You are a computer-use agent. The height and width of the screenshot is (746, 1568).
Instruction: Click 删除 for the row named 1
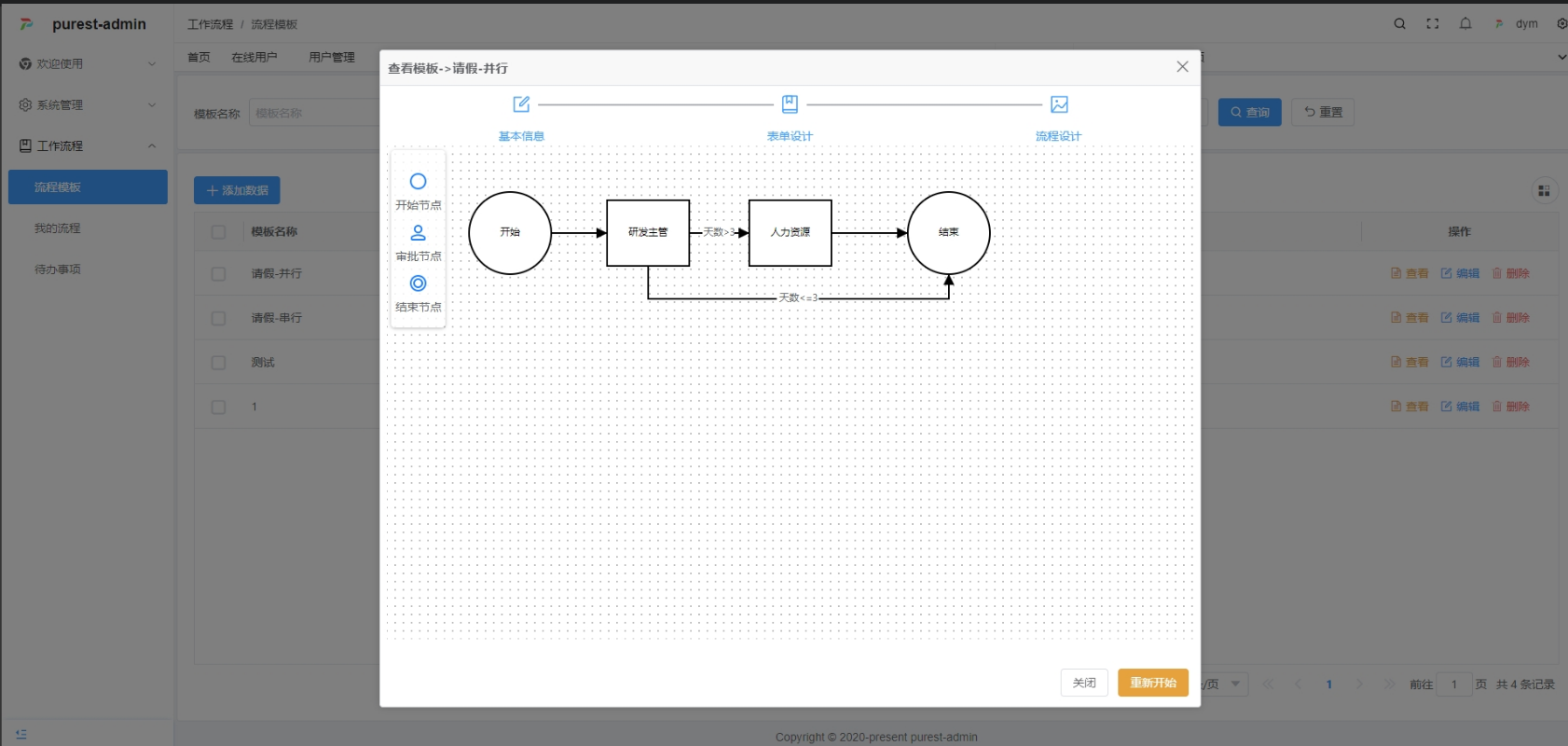pyautogui.click(x=1511, y=407)
